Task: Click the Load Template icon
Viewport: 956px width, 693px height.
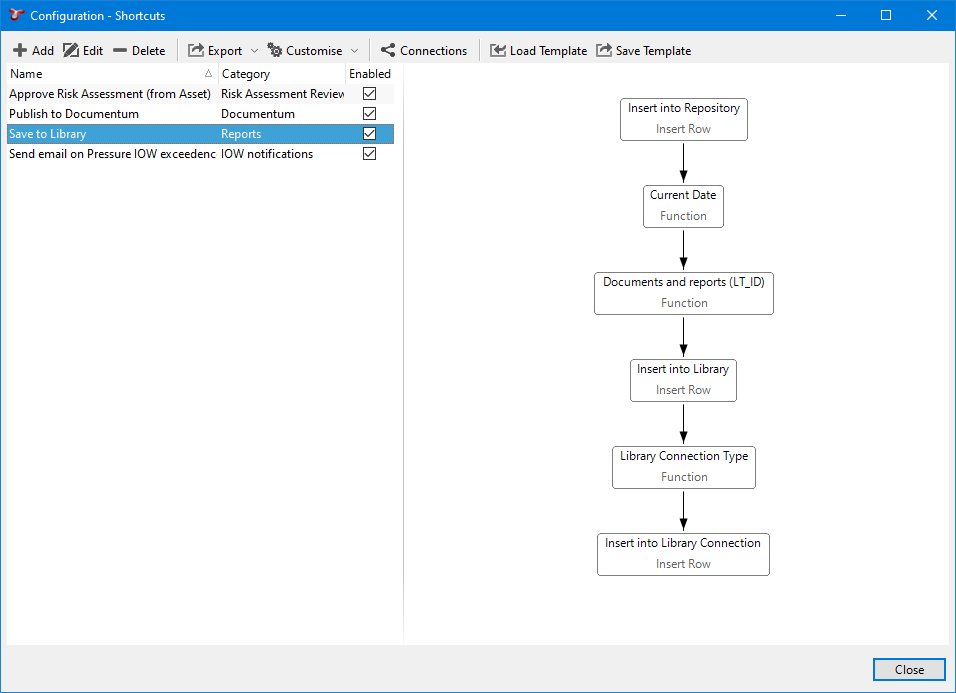Action: (x=498, y=51)
